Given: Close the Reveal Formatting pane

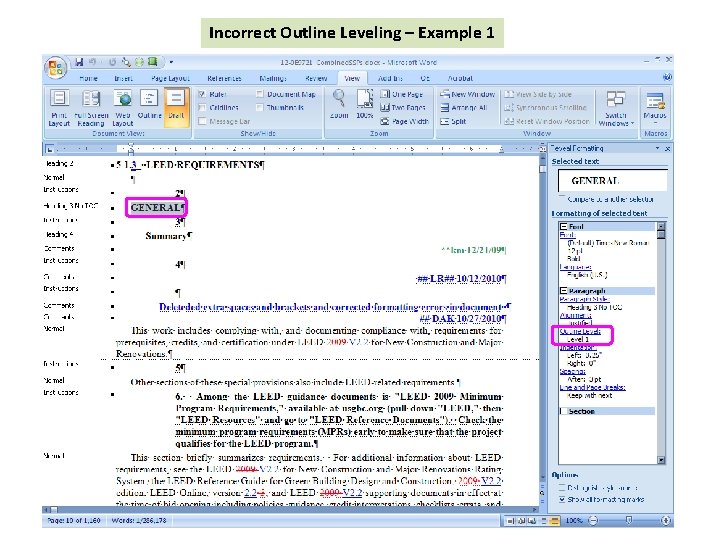Looking at the screenshot, I should [x=667, y=148].
